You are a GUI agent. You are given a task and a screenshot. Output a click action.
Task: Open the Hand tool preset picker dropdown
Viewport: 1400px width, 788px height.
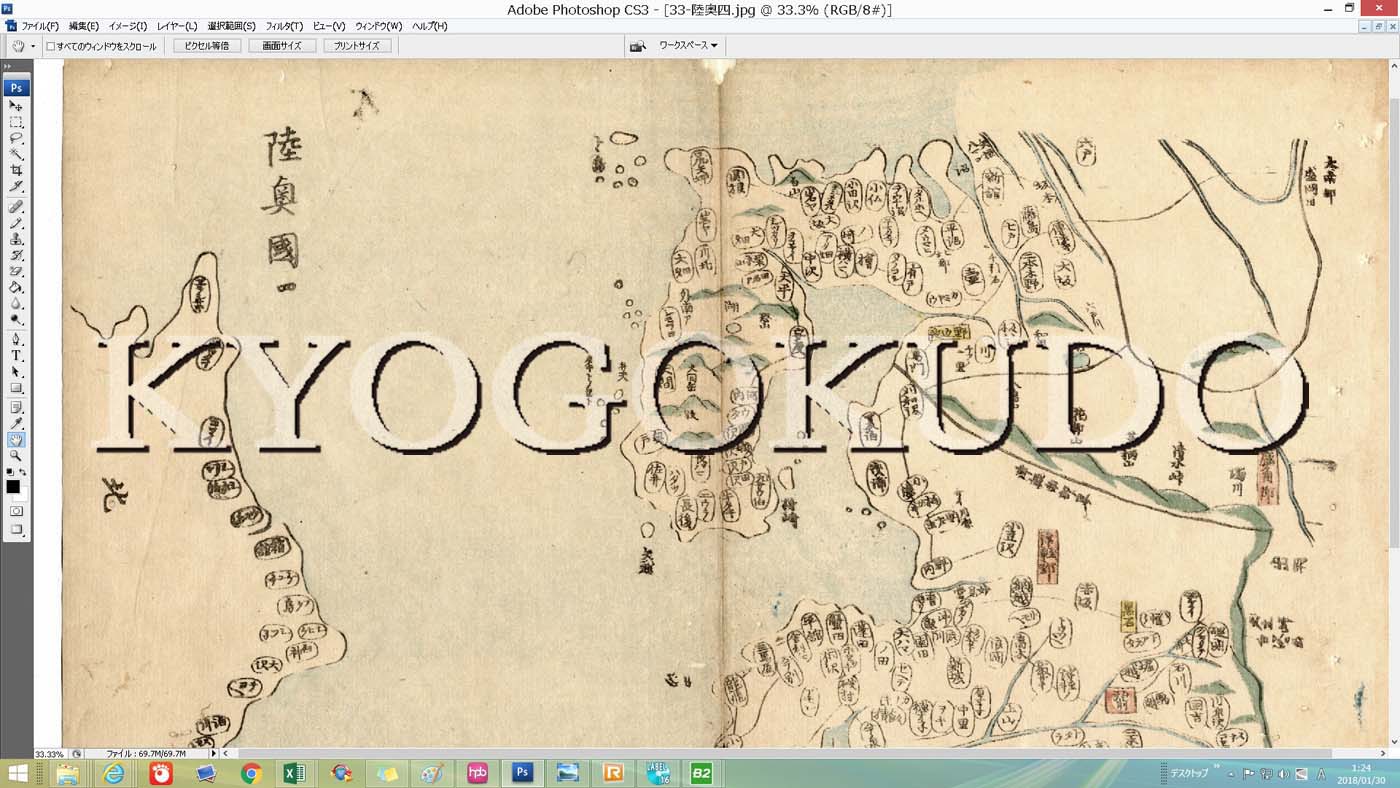coord(32,46)
